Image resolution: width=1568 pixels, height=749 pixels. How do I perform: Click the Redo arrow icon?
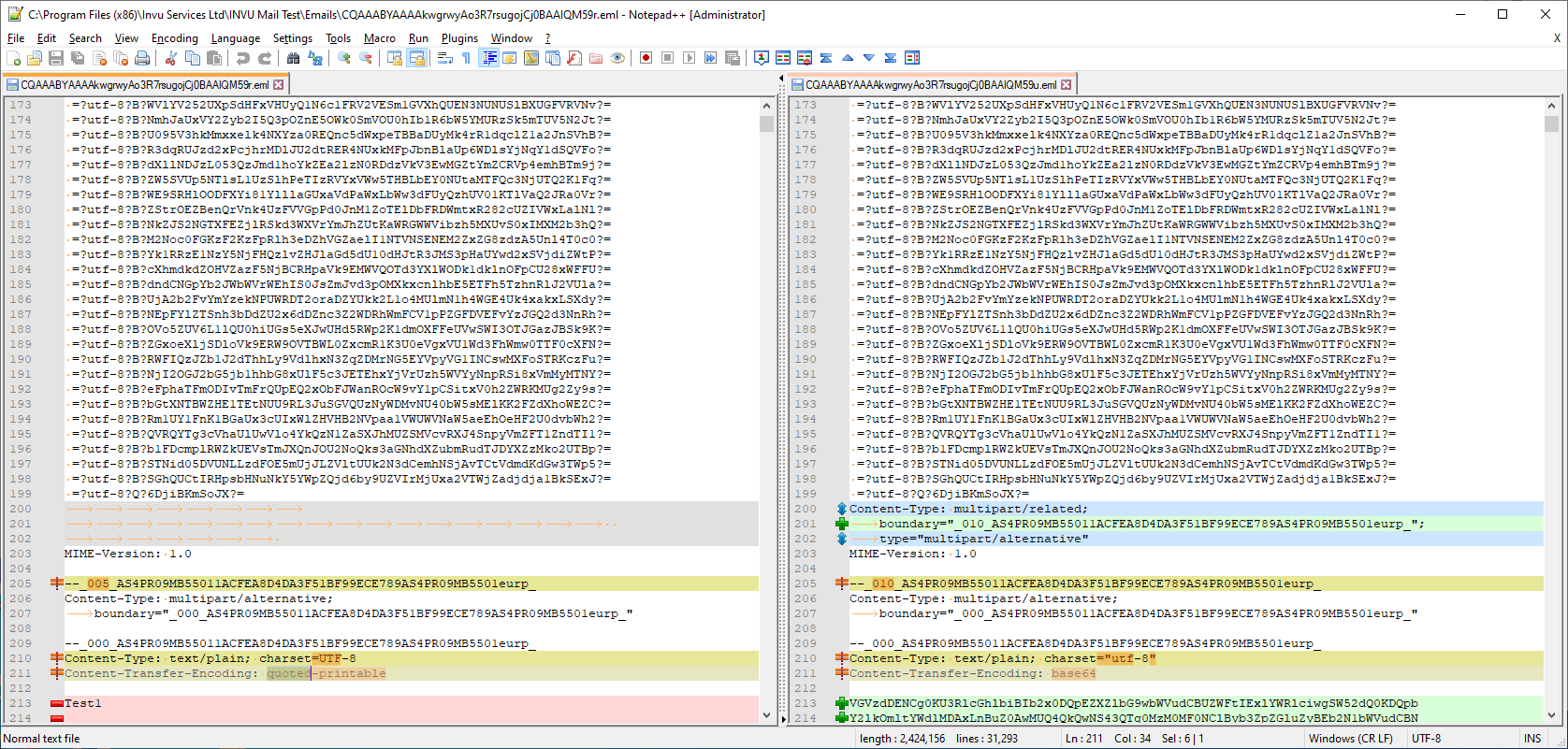[x=265, y=58]
